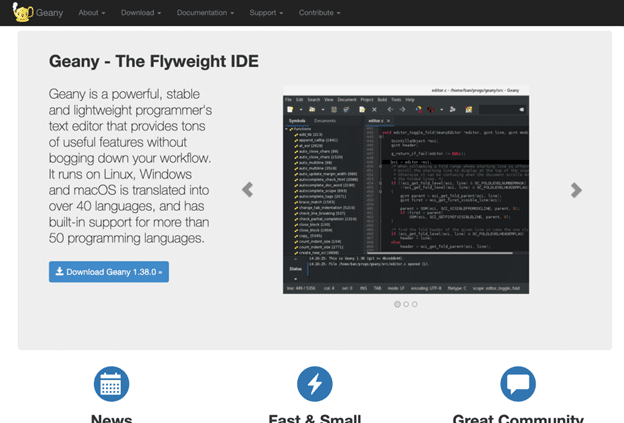Advance carousel with right chevron arrow
Screen dimensions: 624x423
pyautogui.click(x=576, y=190)
